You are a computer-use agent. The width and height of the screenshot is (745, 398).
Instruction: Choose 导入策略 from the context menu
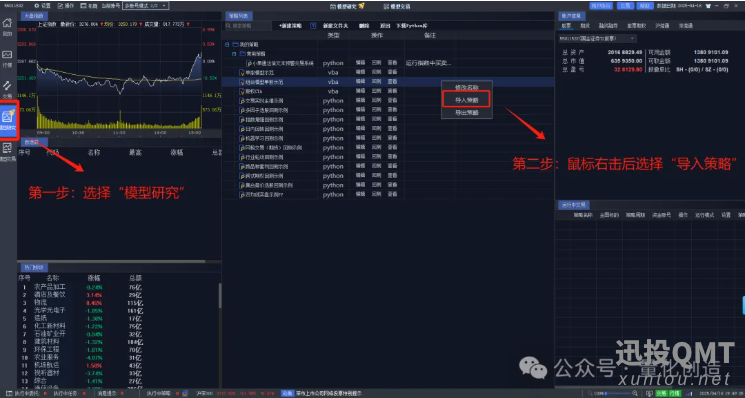coord(467,100)
